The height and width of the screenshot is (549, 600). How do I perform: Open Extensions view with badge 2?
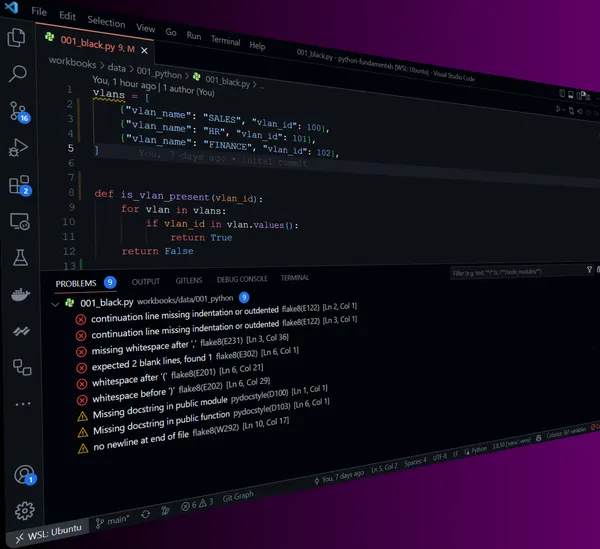[20, 185]
